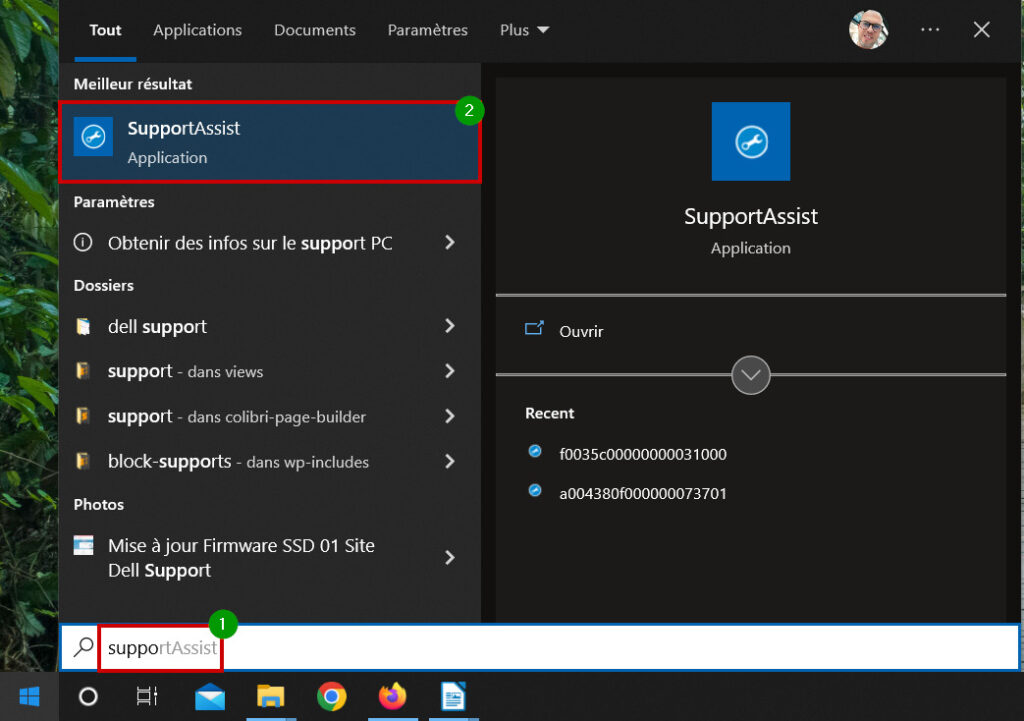
Task: Switch to the Paramètres tab
Action: [x=428, y=30]
